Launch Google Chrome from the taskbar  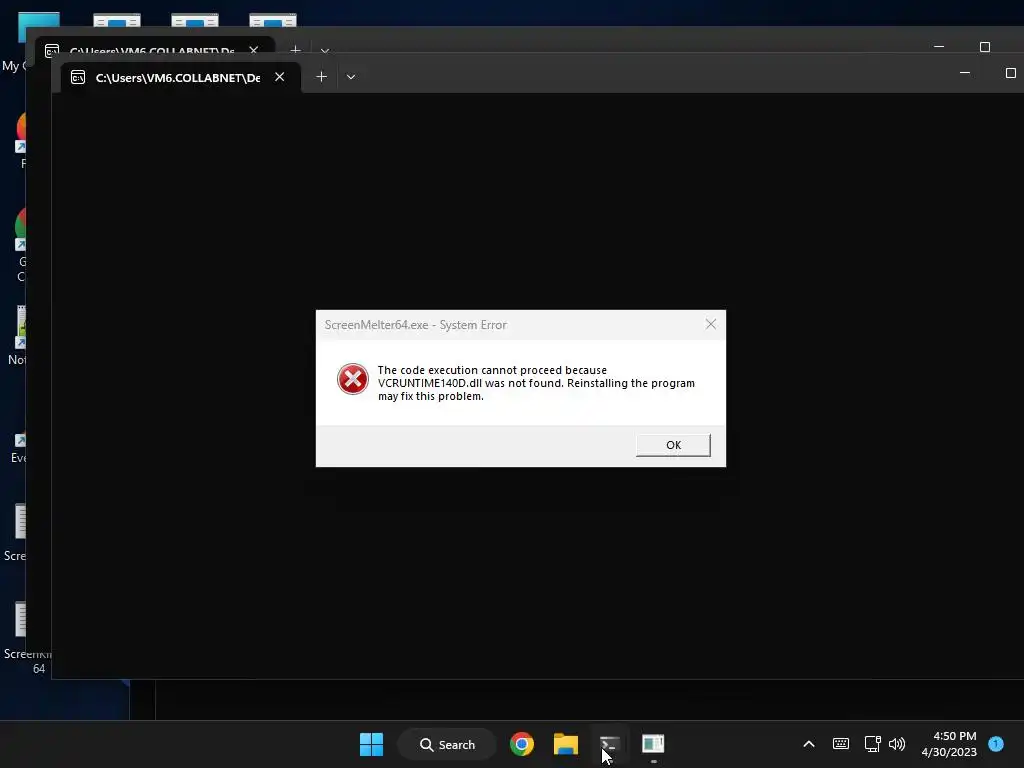pos(522,744)
